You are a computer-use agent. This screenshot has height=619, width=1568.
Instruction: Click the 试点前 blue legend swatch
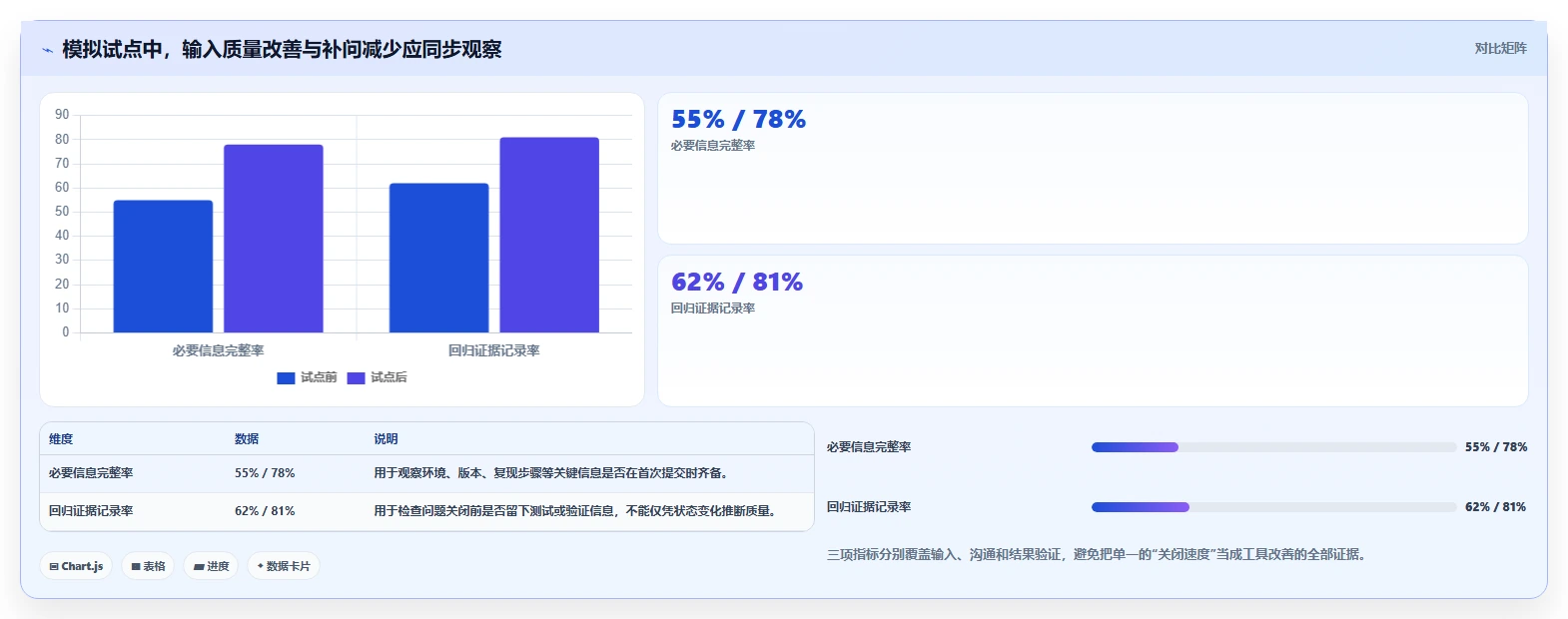[286, 377]
